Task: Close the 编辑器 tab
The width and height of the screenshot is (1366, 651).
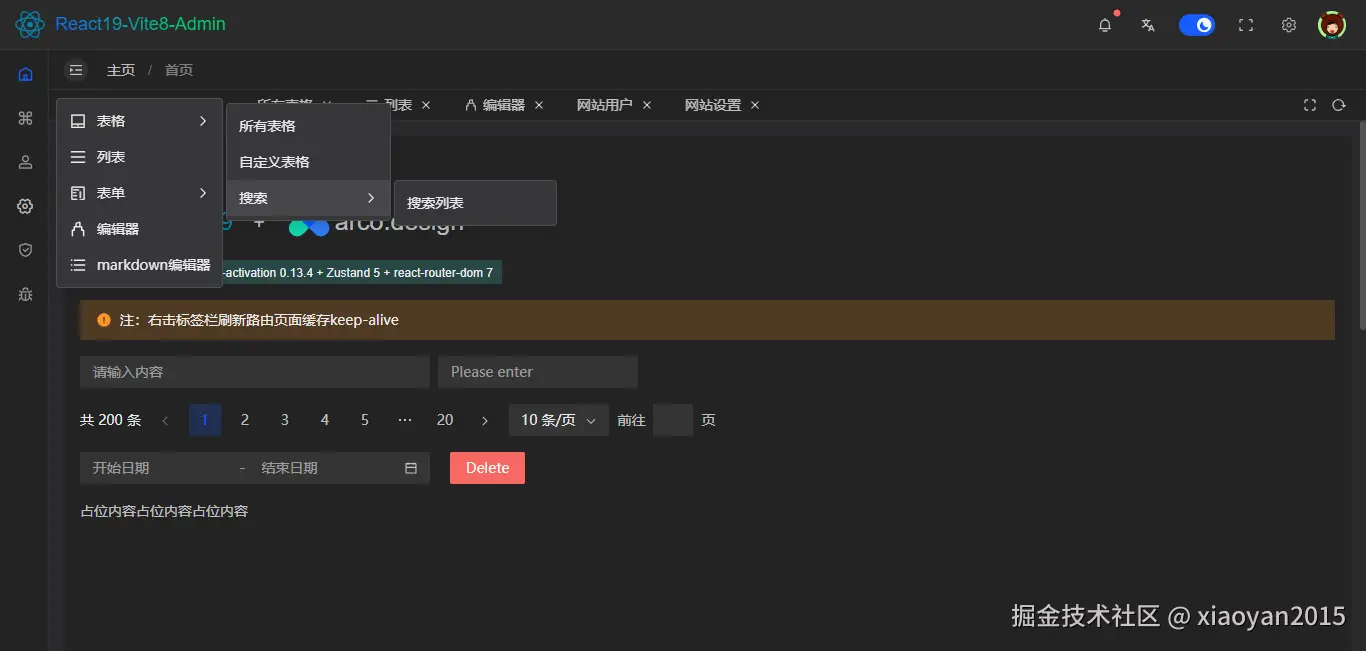Action: (539, 105)
